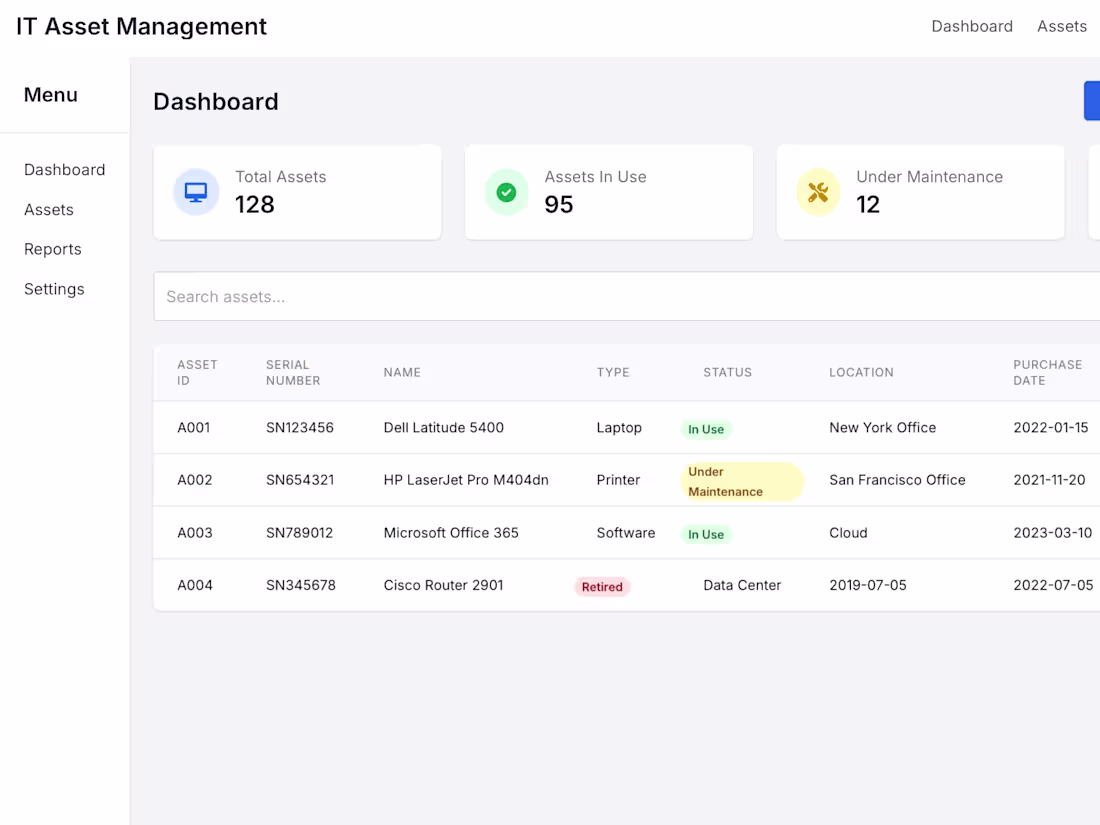Click the In Use badge for A003
1100x825 pixels.
click(706, 535)
